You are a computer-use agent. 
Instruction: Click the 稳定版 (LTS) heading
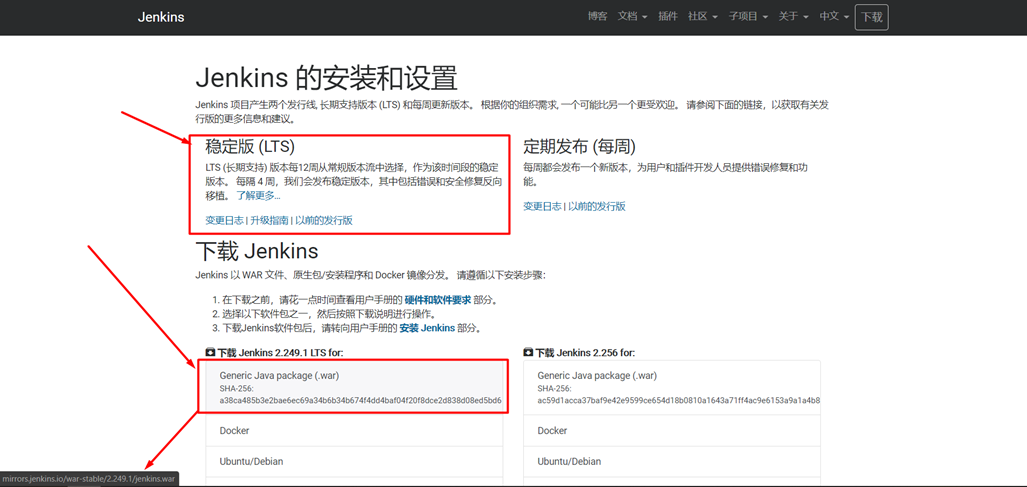tap(250, 147)
